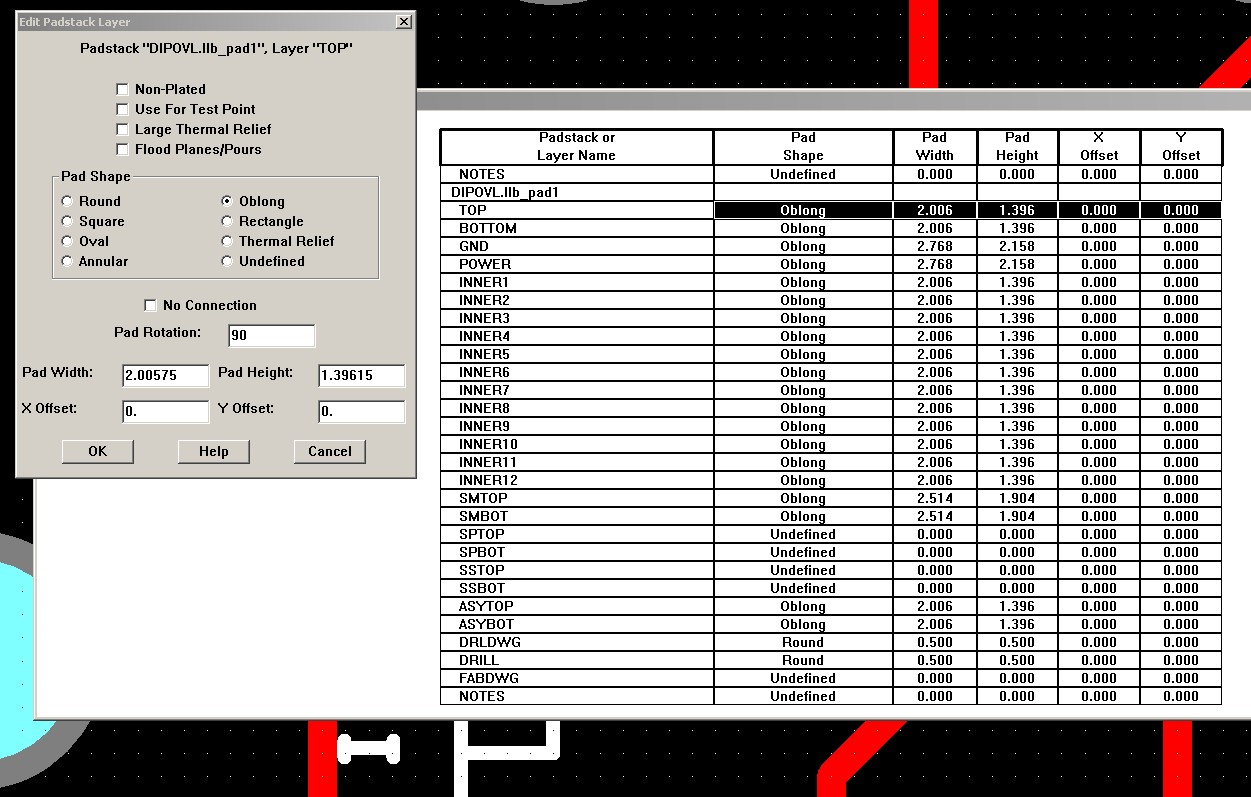Select the GND layer name

click(x=474, y=246)
